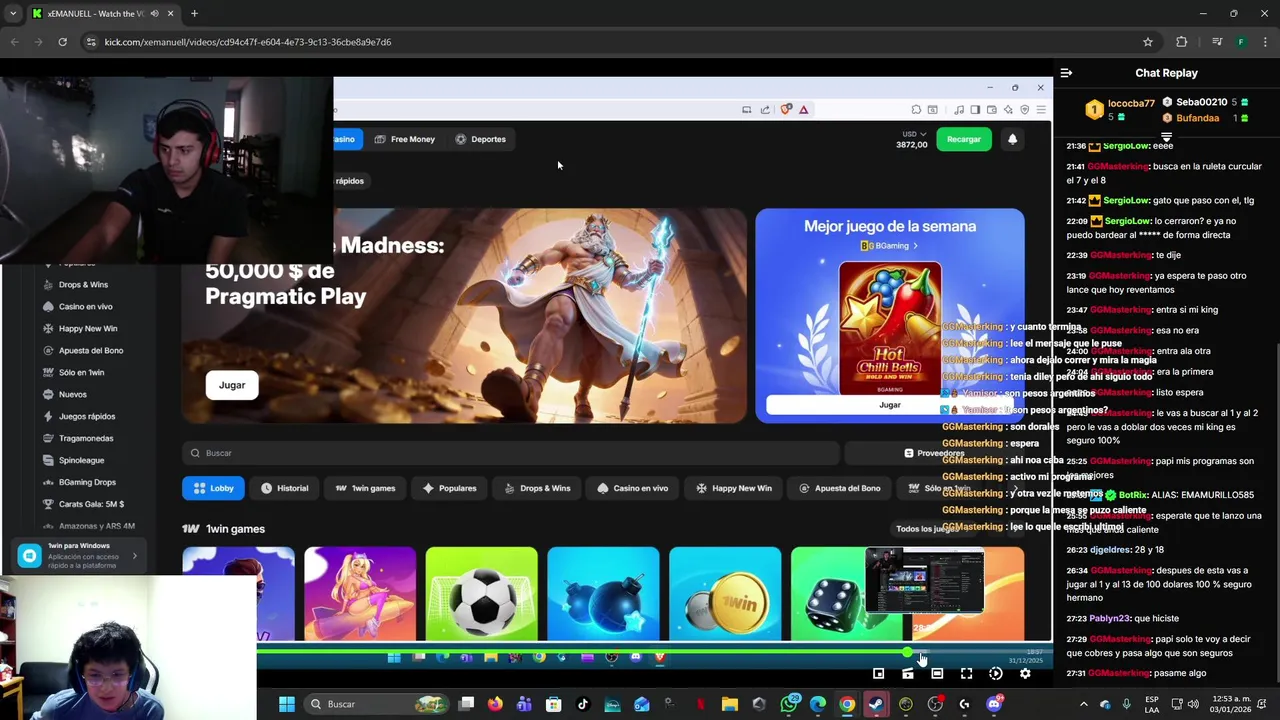Click the green playhead knob on the progress bar
Screen dimensions: 1280x720
907,653
